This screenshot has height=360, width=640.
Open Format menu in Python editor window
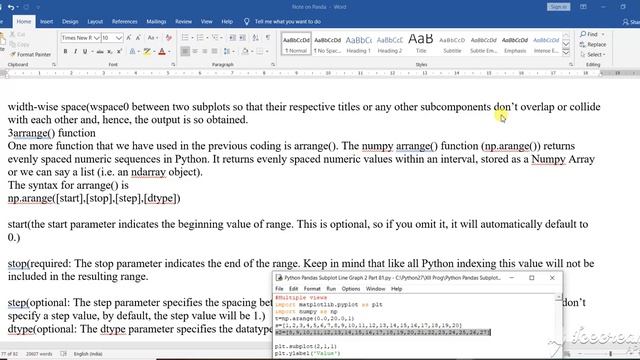(x=312, y=289)
